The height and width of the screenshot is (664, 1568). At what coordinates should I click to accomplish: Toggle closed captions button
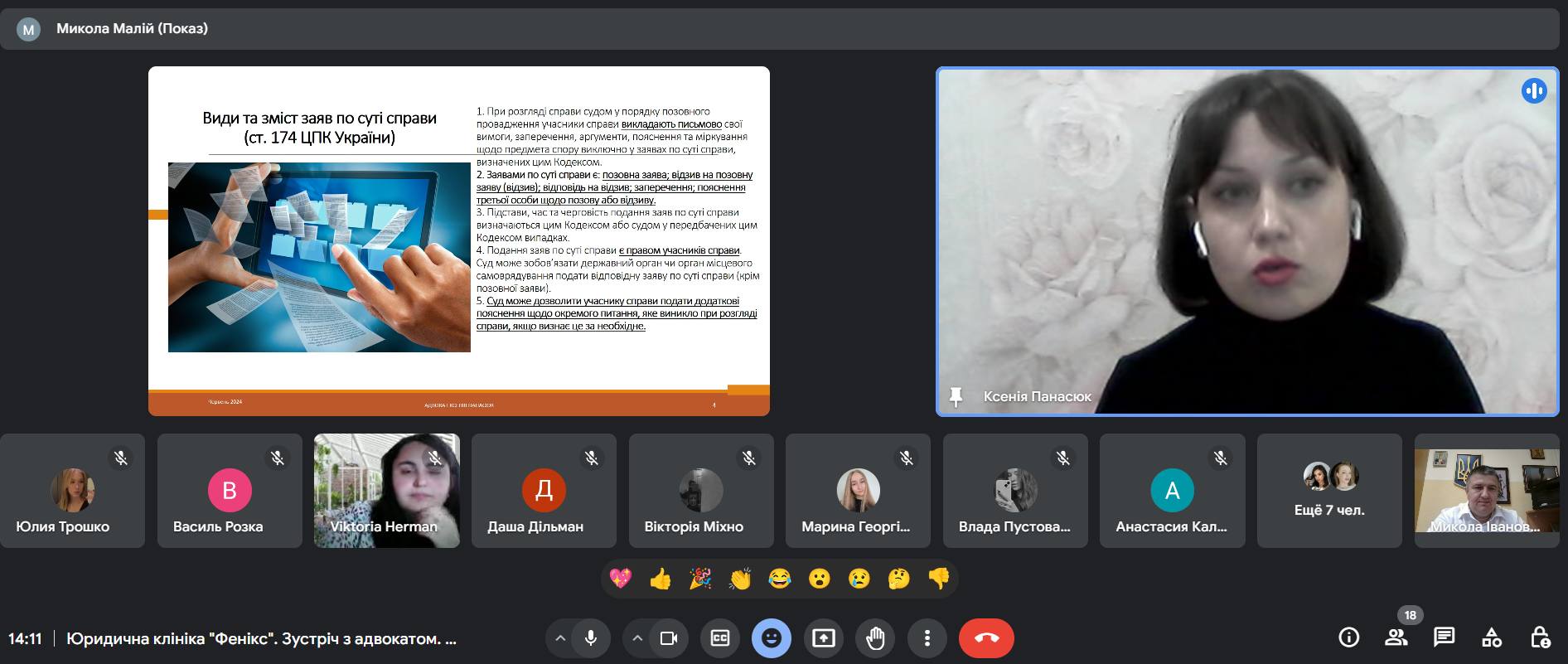[720, 638]
